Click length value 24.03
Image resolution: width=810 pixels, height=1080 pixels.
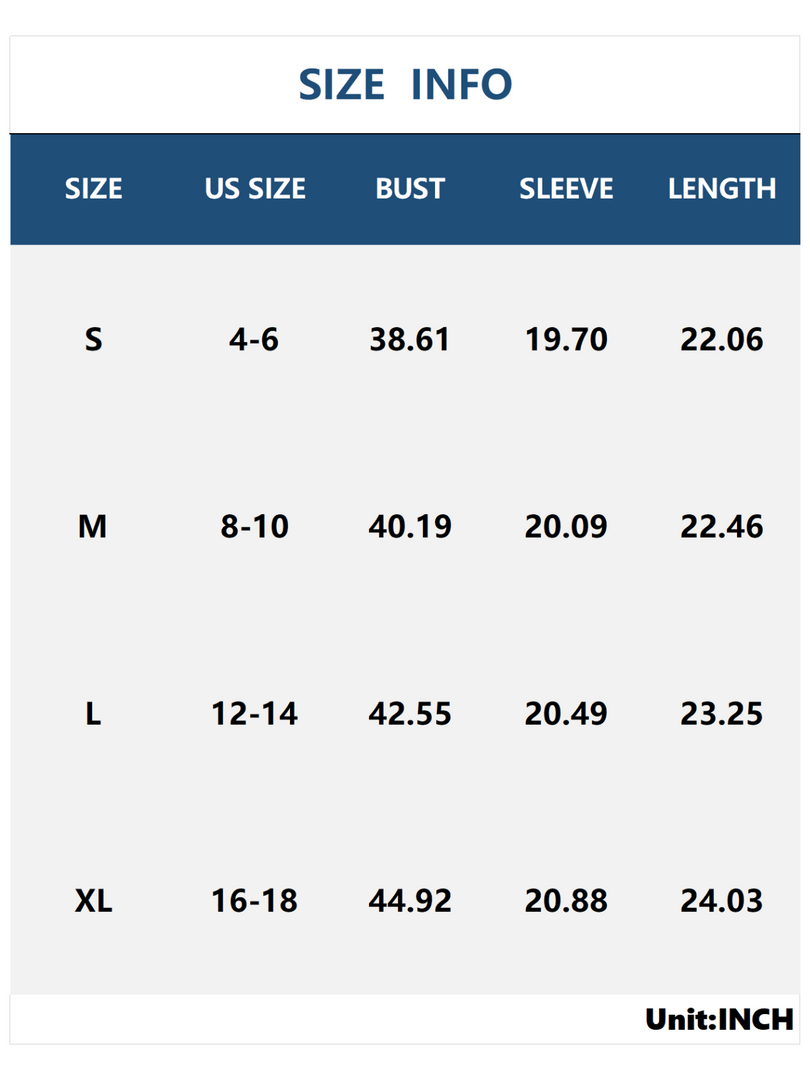click(722, 901)
